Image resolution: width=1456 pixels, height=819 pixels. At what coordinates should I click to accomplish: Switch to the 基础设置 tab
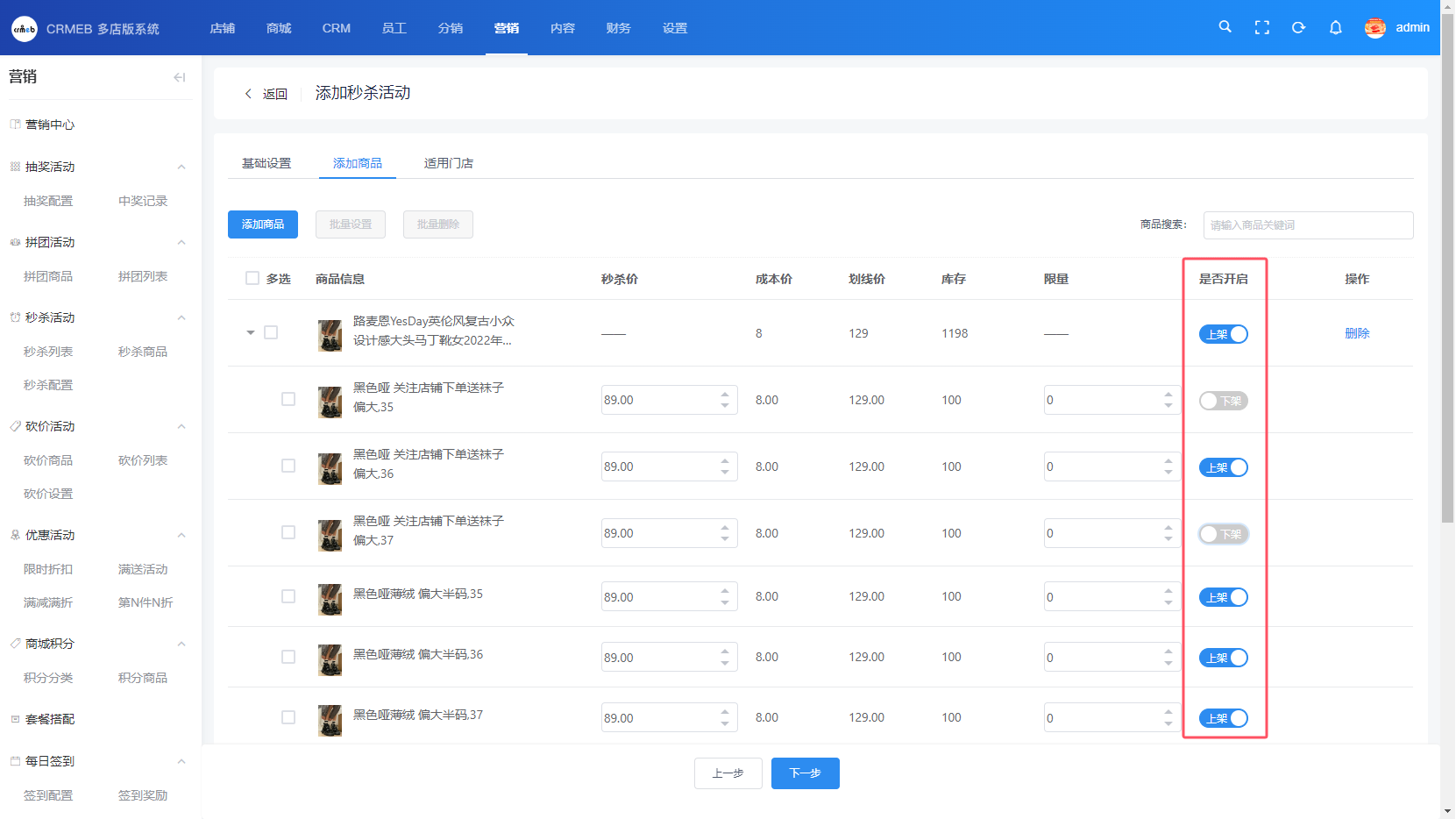[266, 163]
